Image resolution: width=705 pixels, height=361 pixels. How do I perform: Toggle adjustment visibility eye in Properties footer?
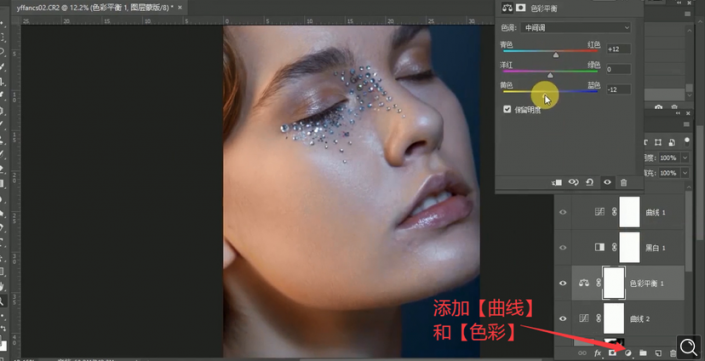[607, 183]
